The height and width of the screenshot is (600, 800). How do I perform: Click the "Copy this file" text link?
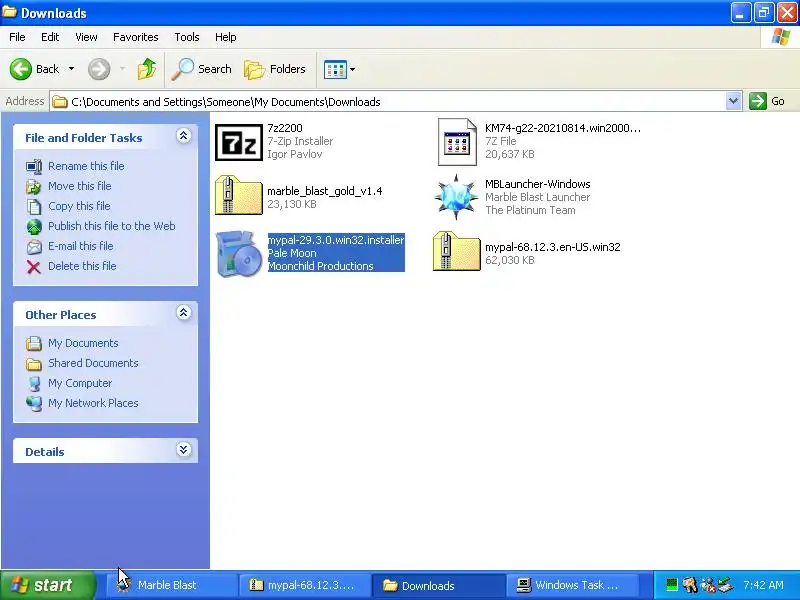coord(79,206)
